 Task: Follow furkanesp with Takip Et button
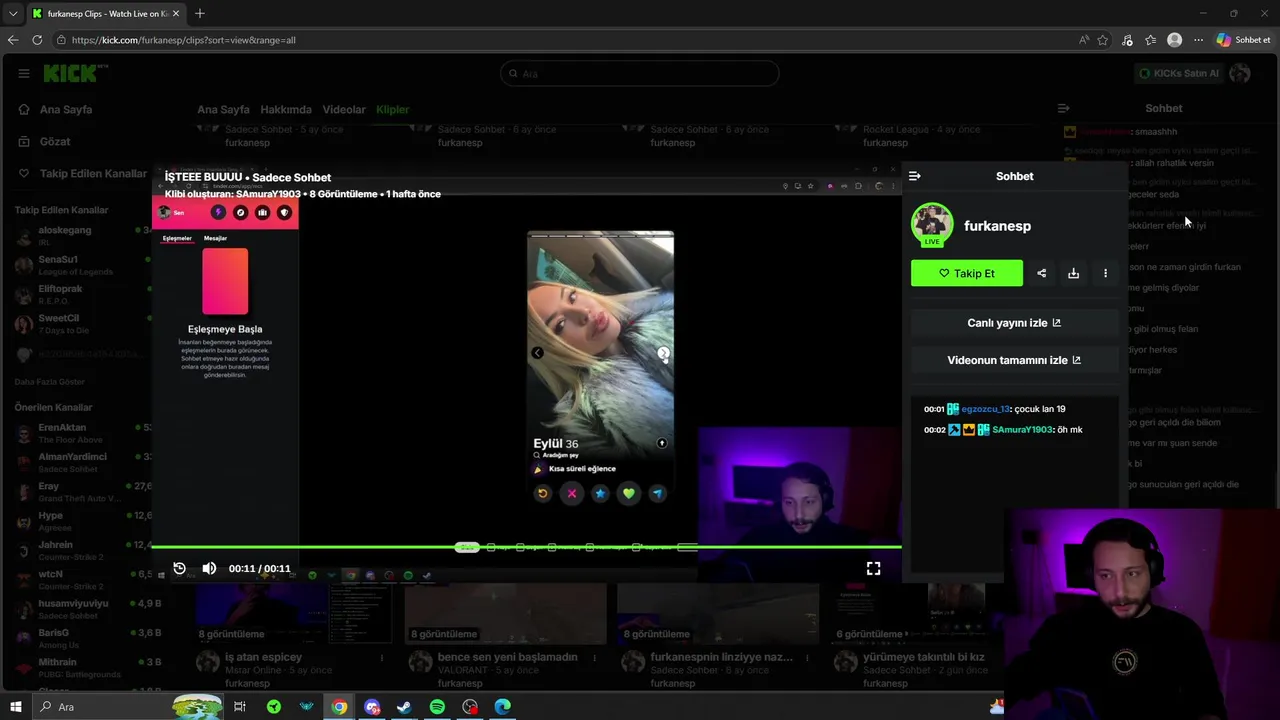point(967,273)
